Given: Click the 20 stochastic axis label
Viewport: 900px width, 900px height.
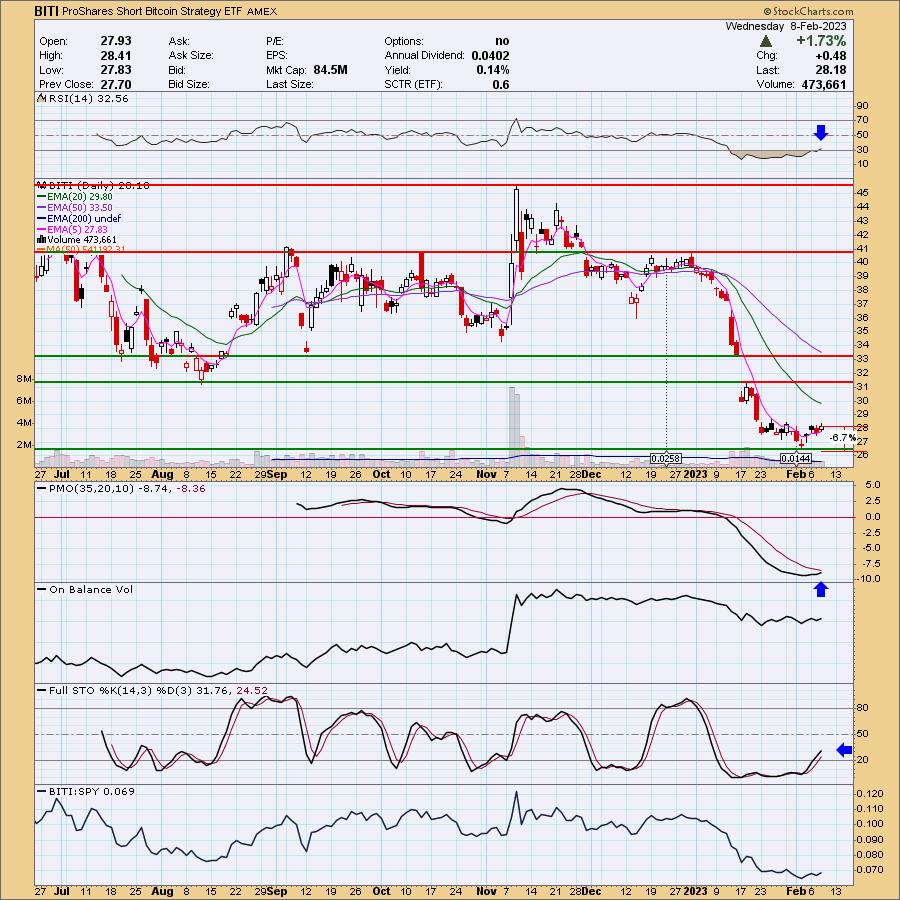Looking at the screenshot, I should pyautogui.click(x=863, y=759).
